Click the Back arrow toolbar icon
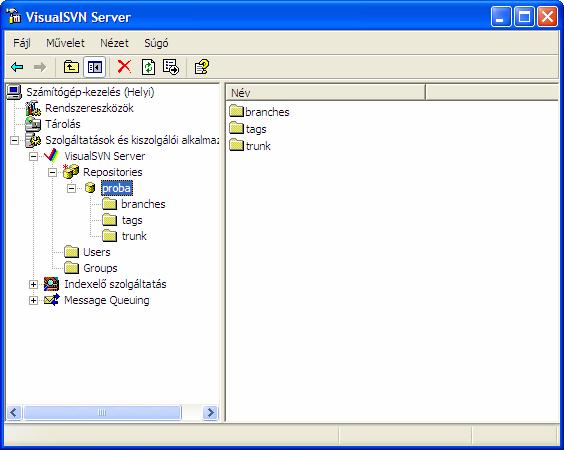Viewport: 564px width, 450px height. point(17,67)
